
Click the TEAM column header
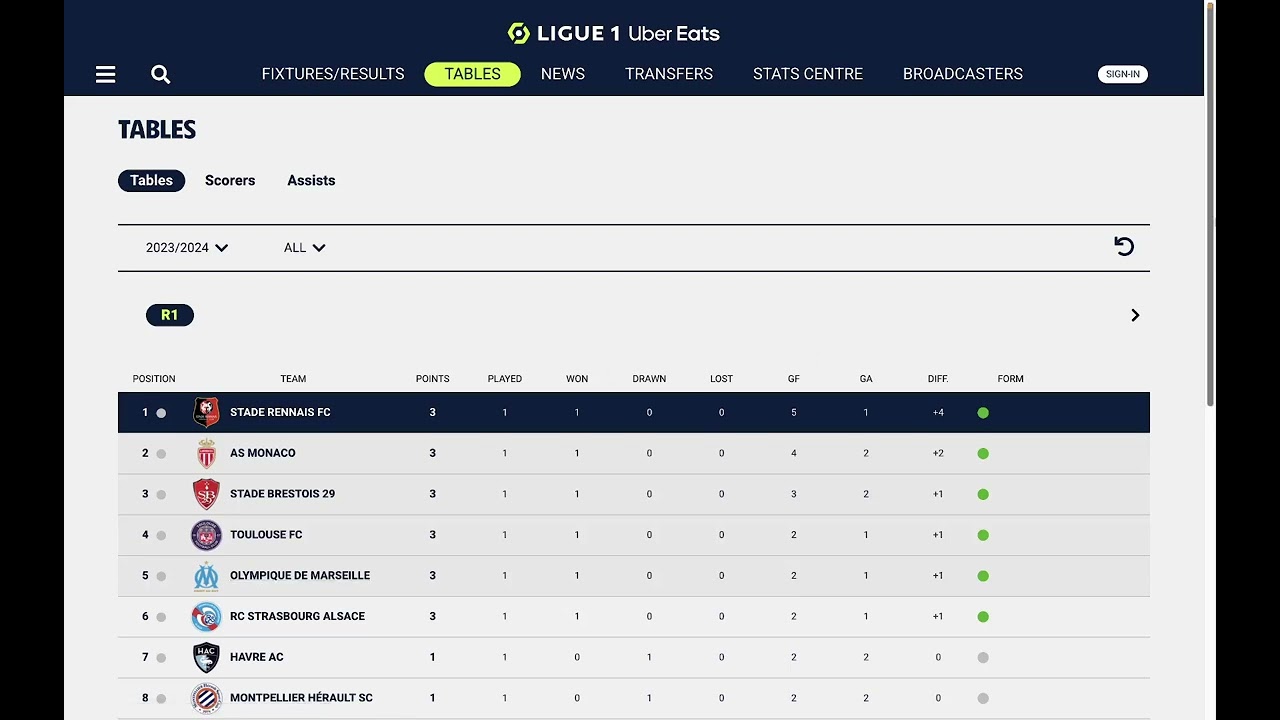(x=293, y=379)
